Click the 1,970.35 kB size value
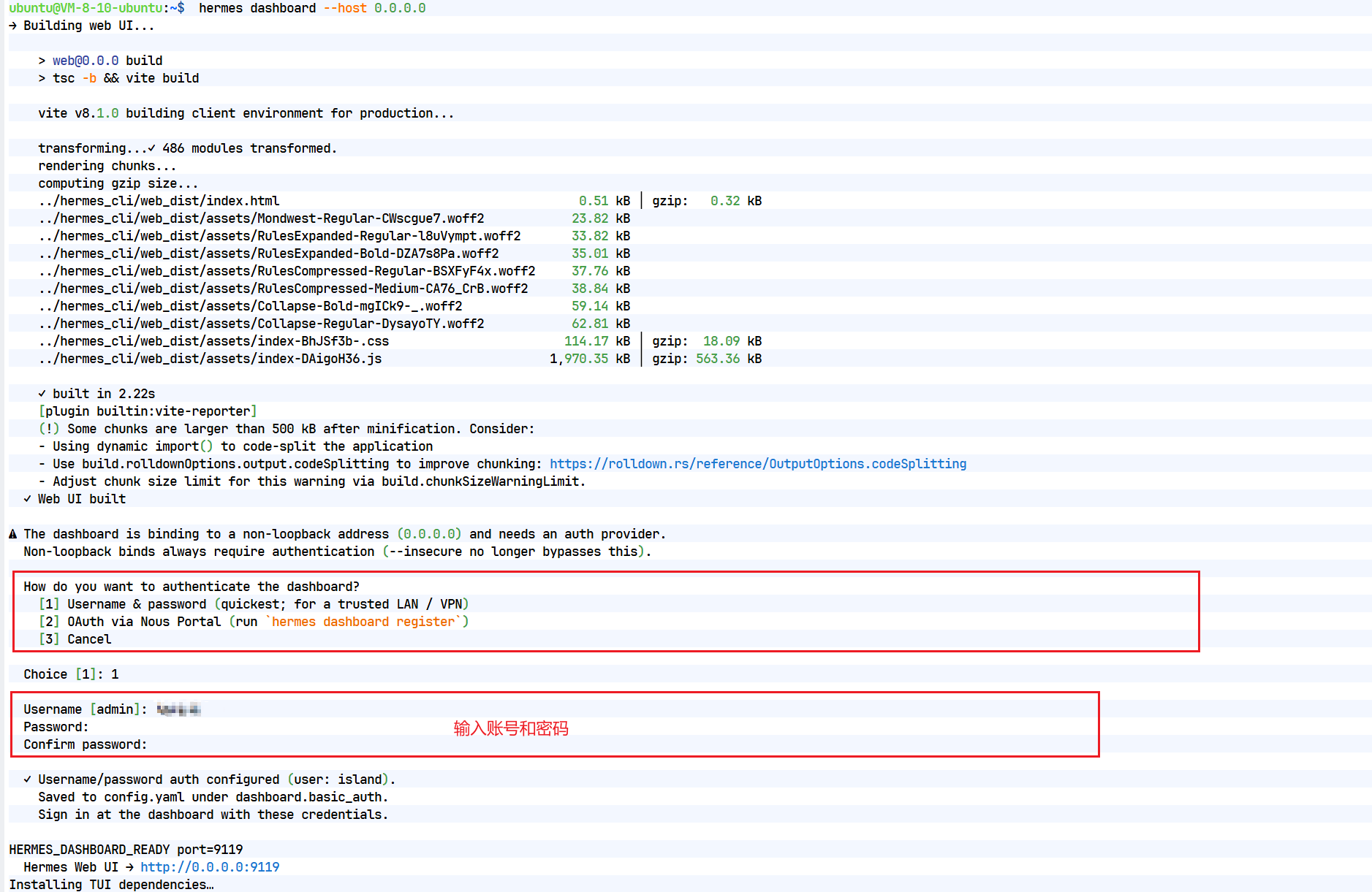 pyautogui.click(x=590, y=359)
